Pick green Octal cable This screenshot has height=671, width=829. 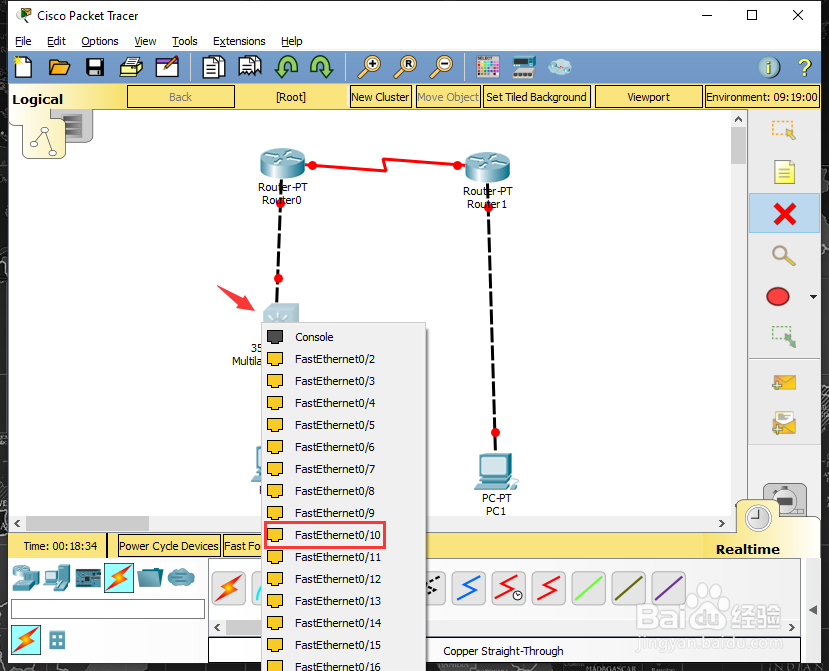point(588,588)
